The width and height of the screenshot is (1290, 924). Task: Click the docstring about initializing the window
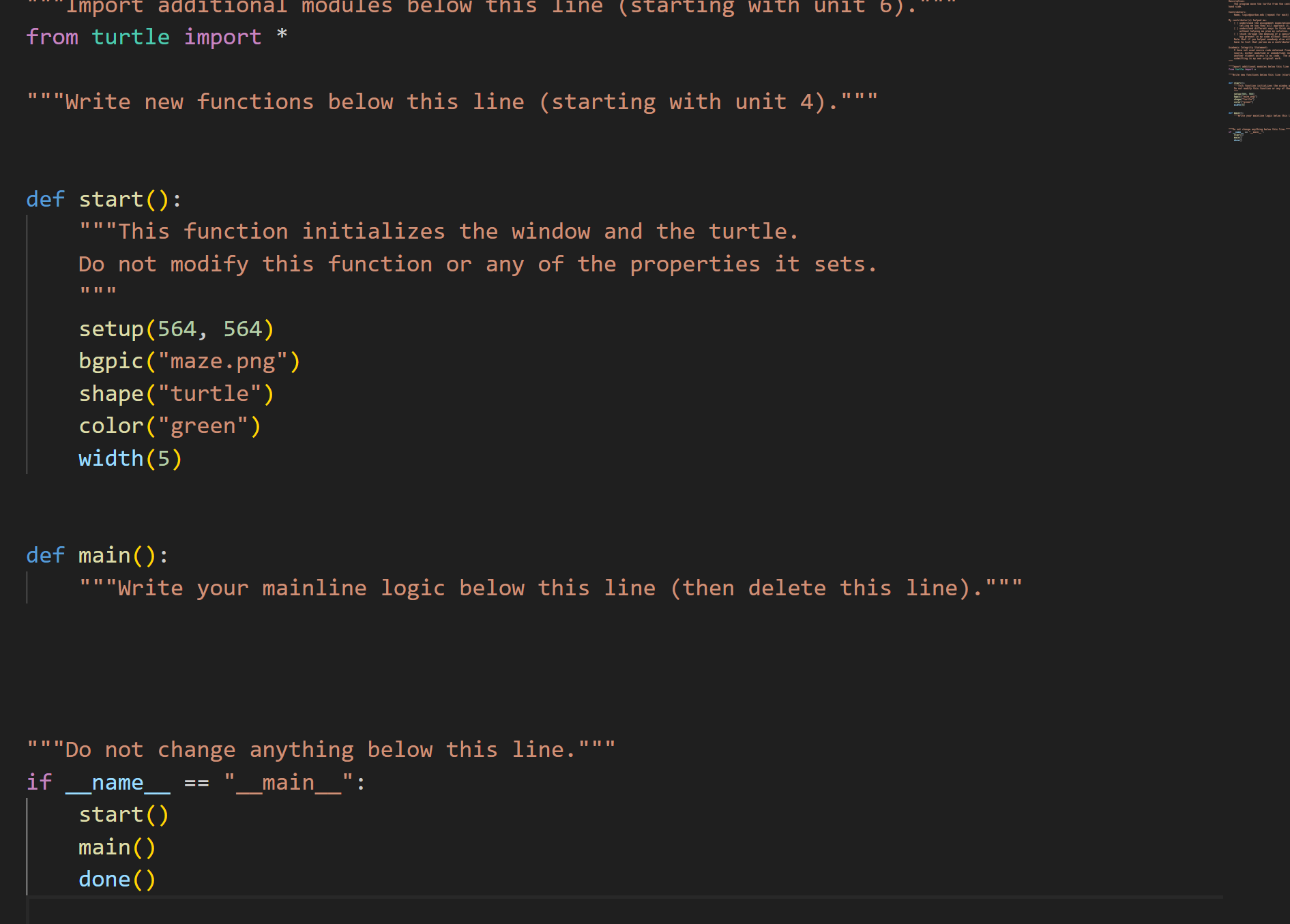(x=437, y=230)
